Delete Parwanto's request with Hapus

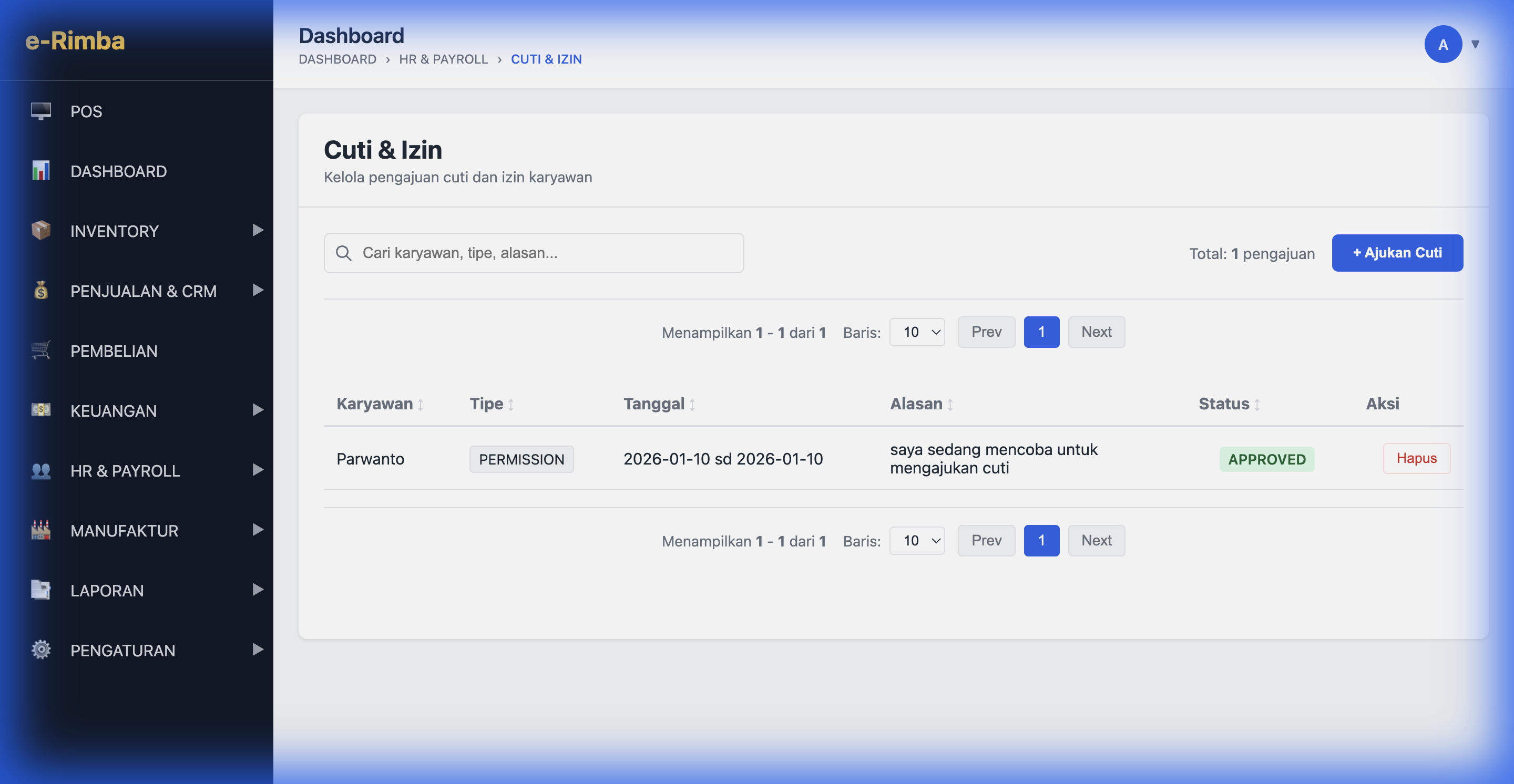[1416, 458]
